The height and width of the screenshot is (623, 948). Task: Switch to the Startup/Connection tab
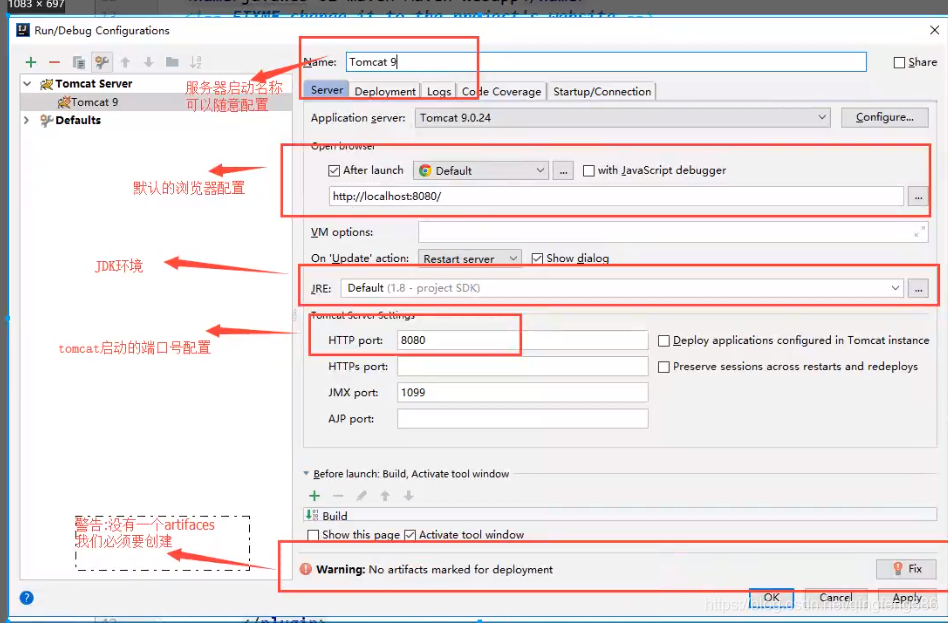coord(602,91)
